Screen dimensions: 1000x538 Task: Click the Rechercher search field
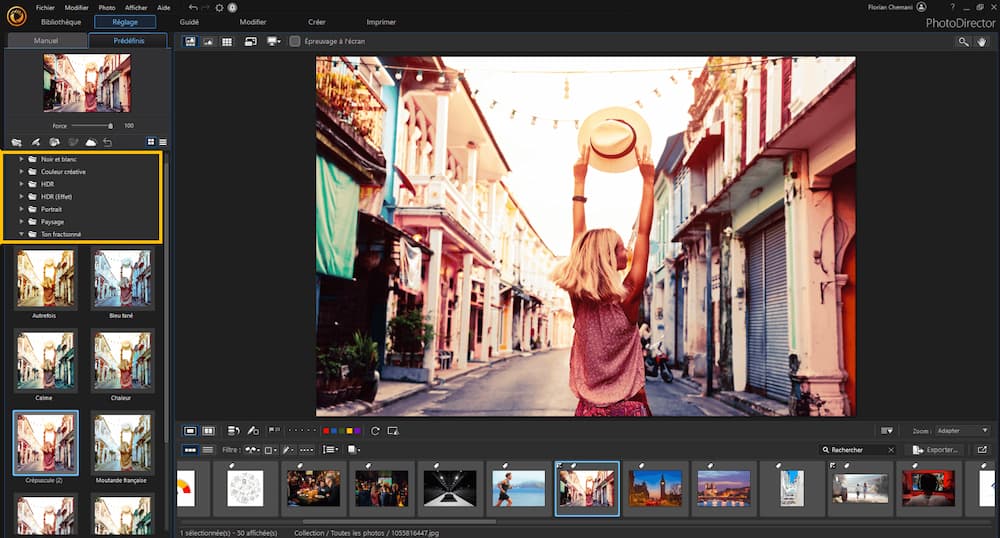(858, 449)
